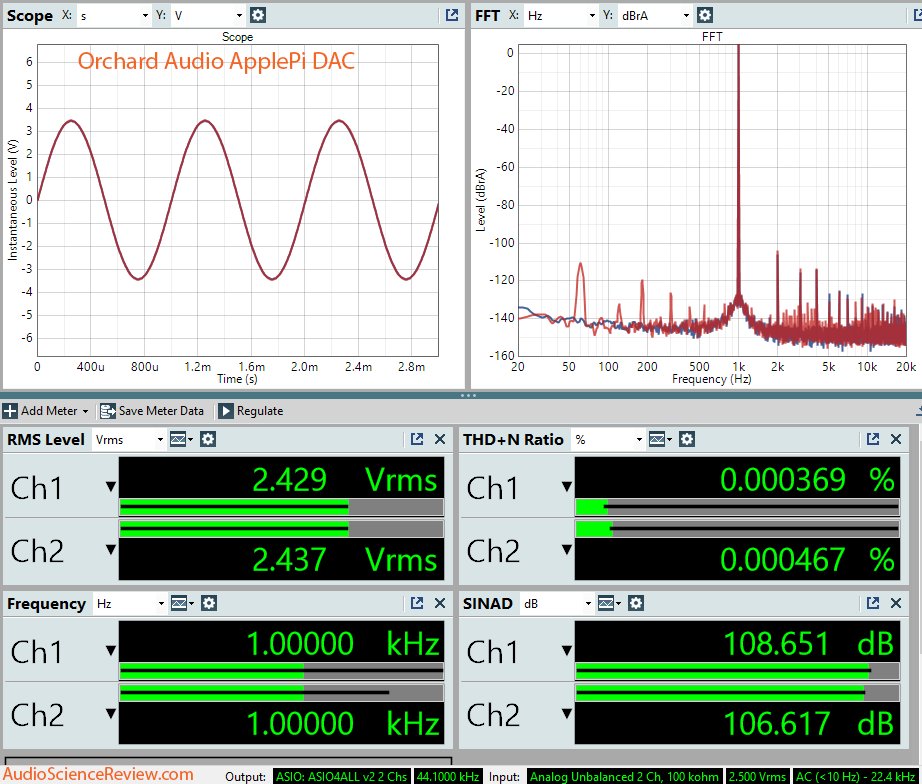The height and width of the screenshot is (784, 922).
Task: Click output ASIO4ALL v2 2 Chs status
Action: 342,776
